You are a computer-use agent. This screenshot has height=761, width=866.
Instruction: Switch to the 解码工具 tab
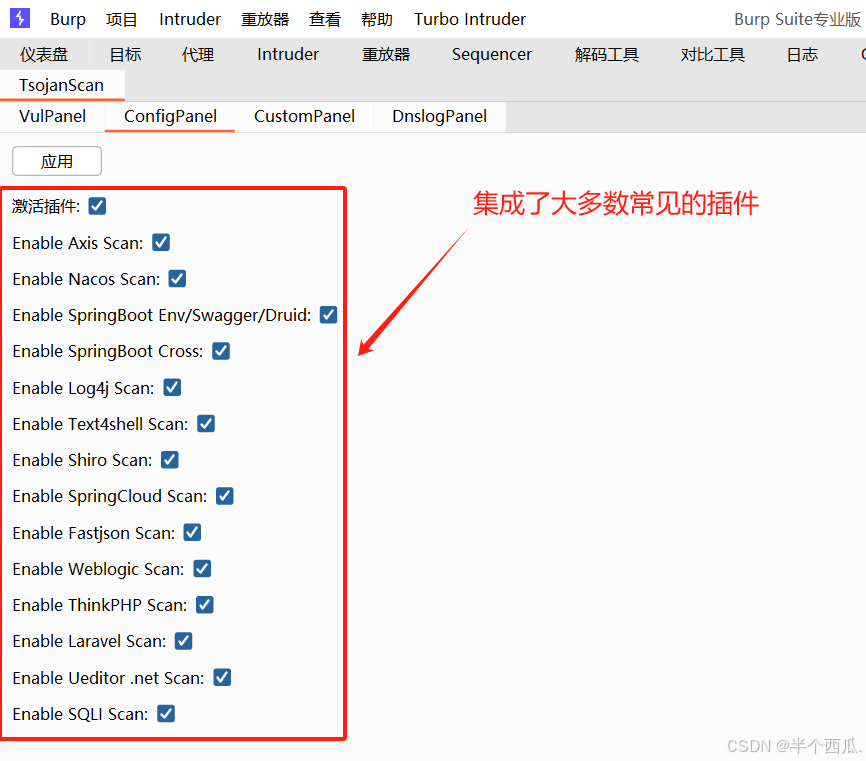(607, 54)
